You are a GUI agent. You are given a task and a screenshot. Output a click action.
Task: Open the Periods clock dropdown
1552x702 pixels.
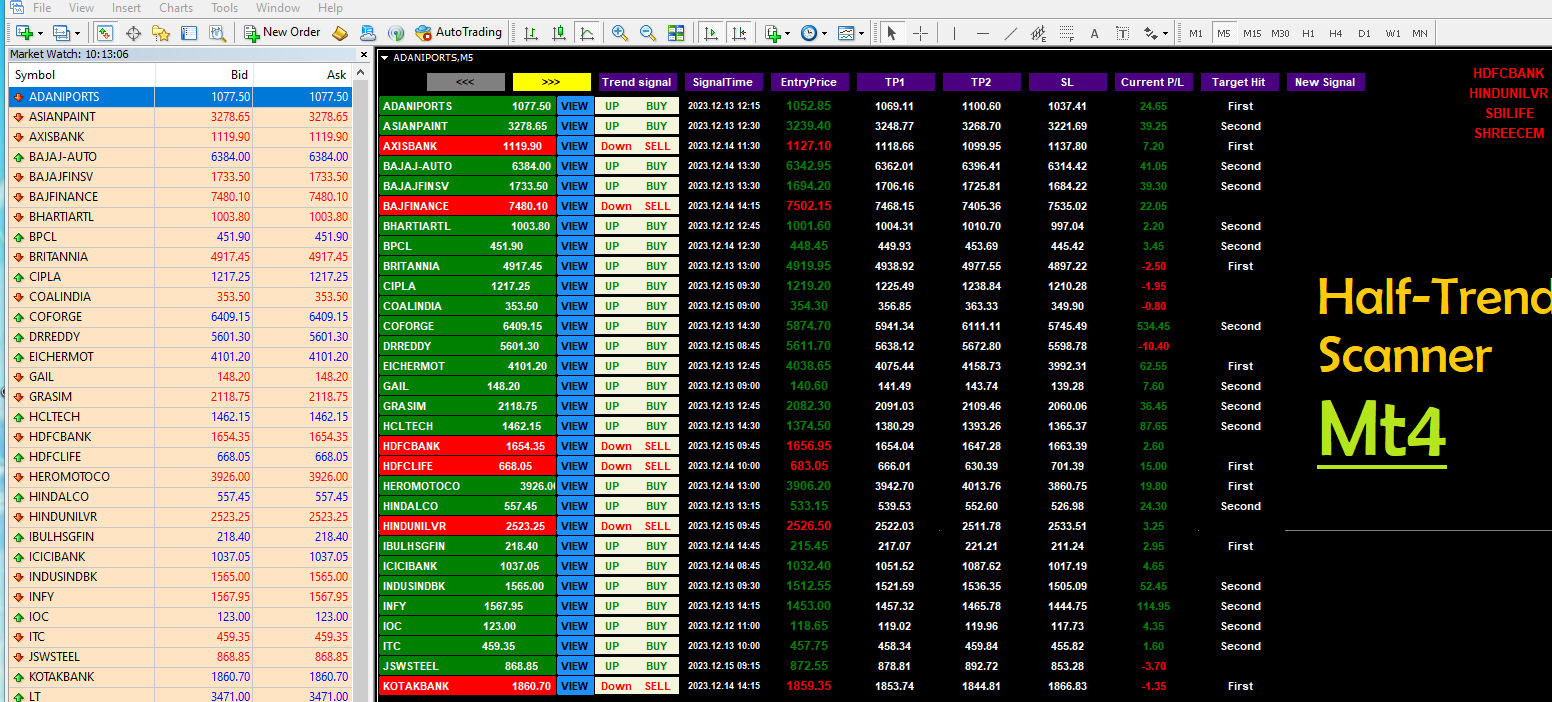click(x=824, y=33)
